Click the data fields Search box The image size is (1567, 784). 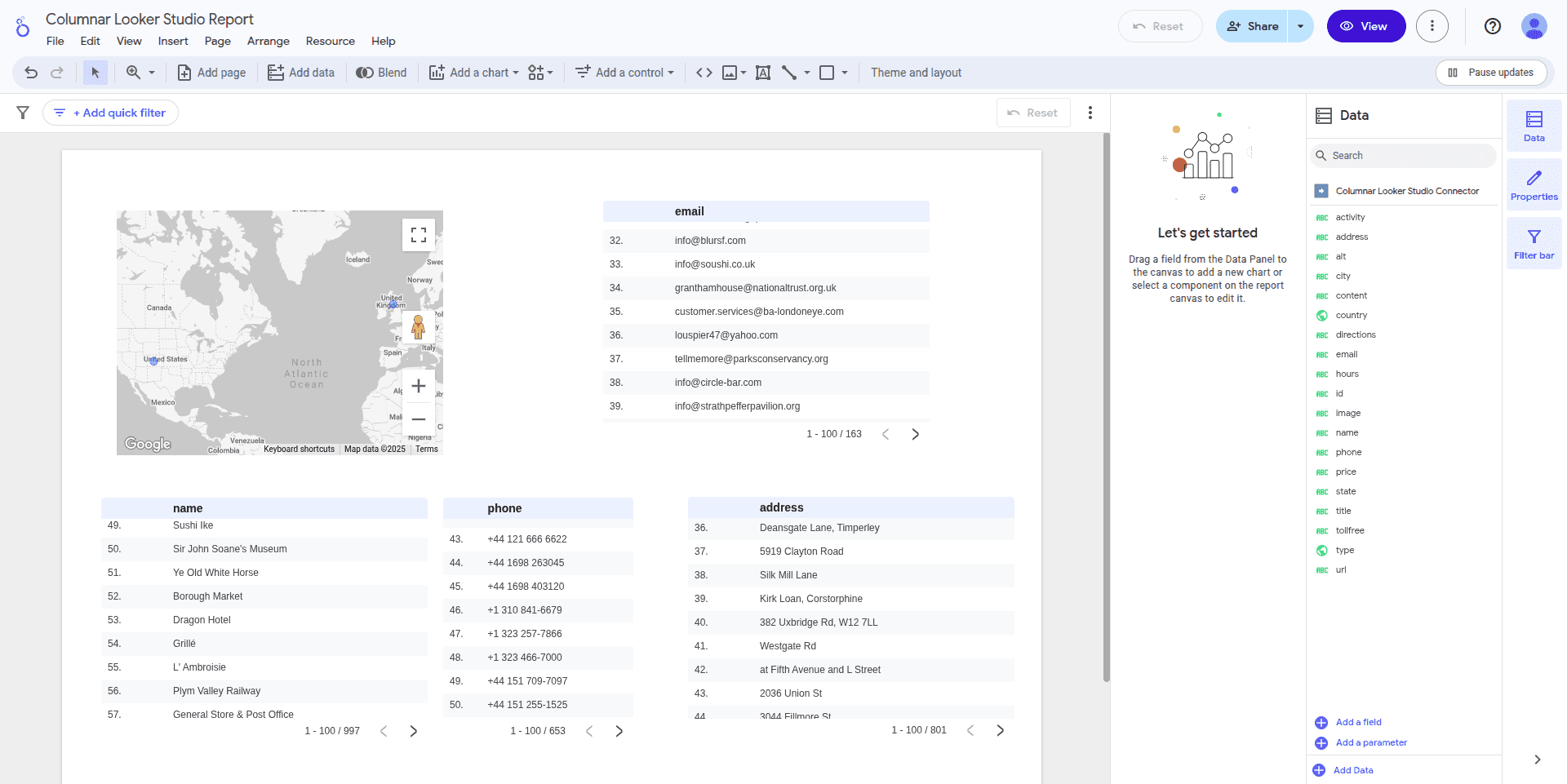pyautogui.click(x=1404, y=155)
